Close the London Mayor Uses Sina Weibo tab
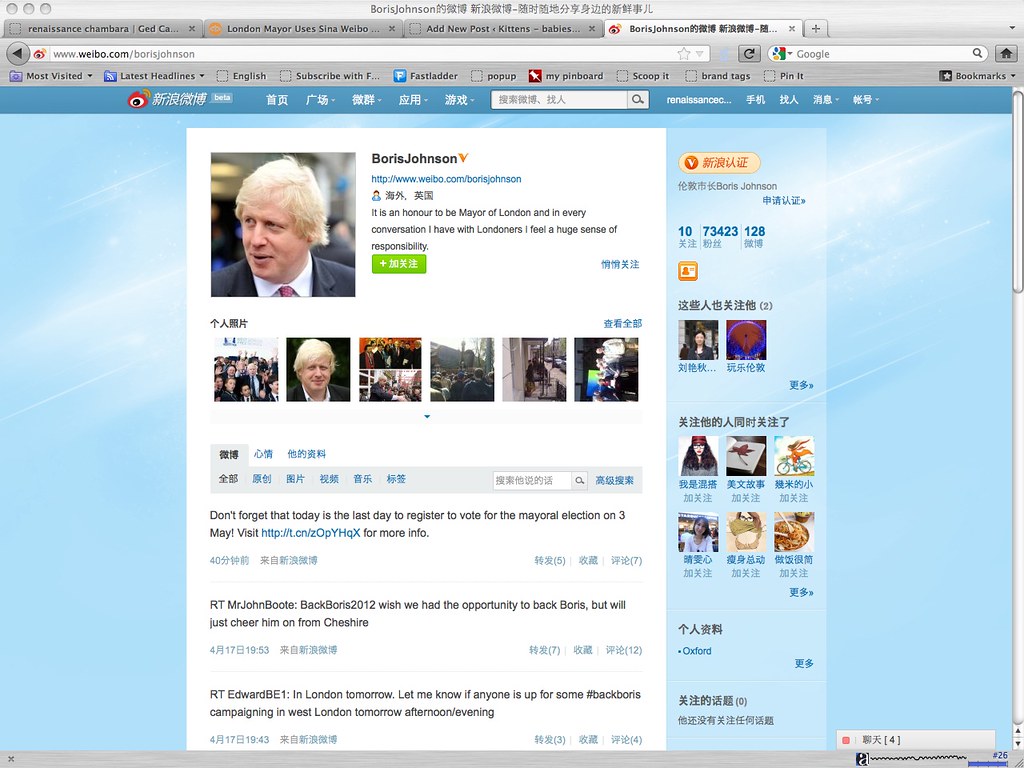 (392, 28)
